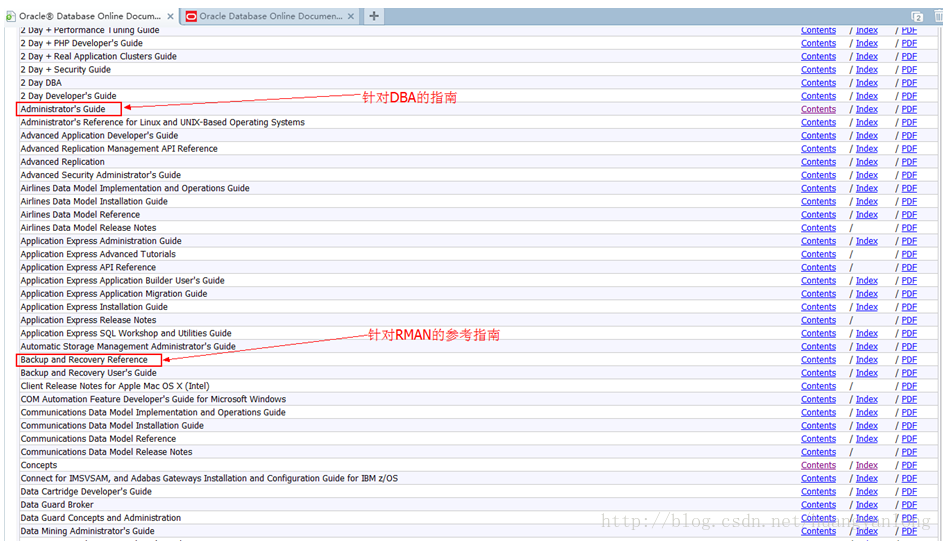This screenshot has width=943, height=541.
Task: Open Contents for Concepts
Action: coord(818,465)
